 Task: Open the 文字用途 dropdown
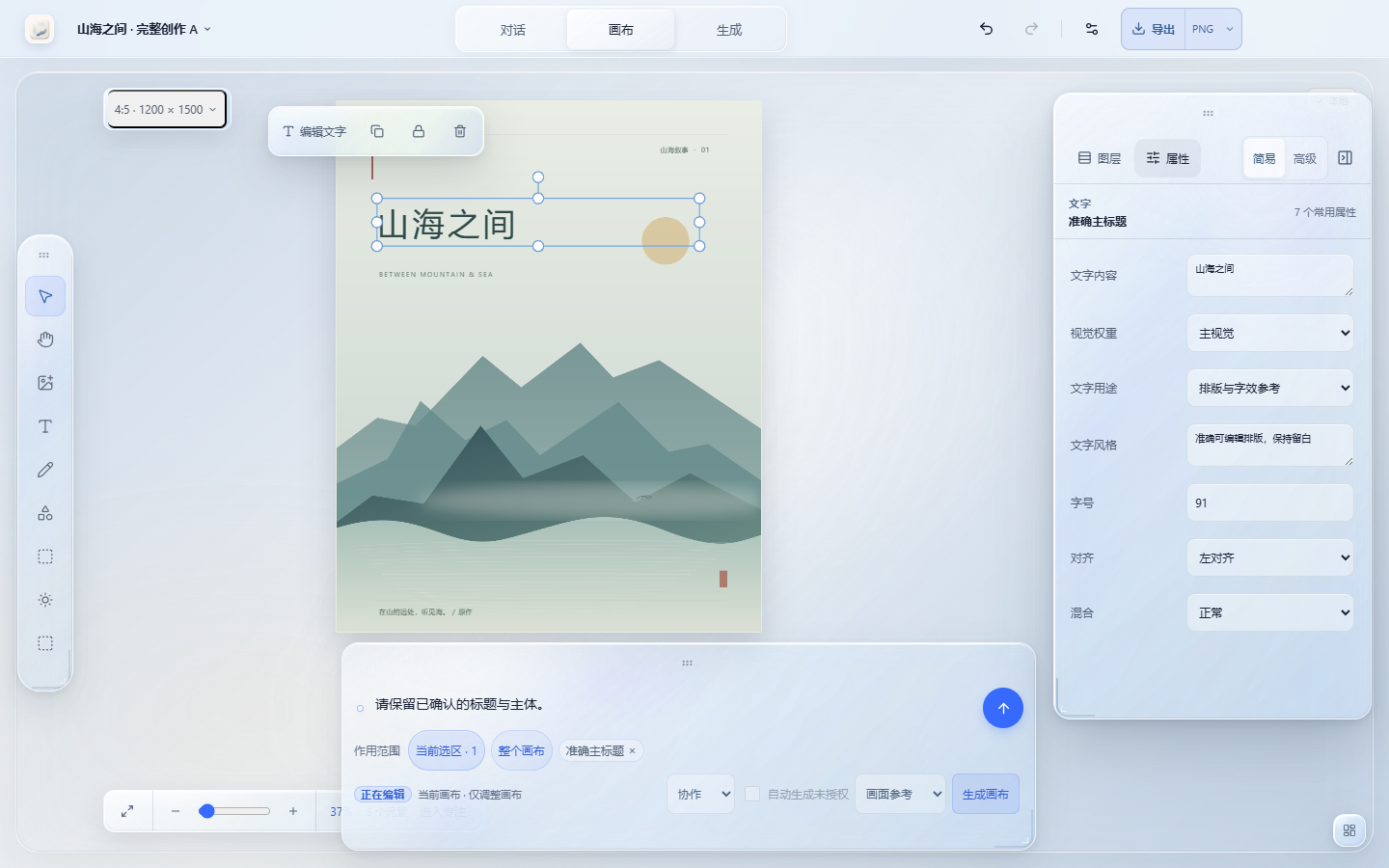tap(1270, 388)
